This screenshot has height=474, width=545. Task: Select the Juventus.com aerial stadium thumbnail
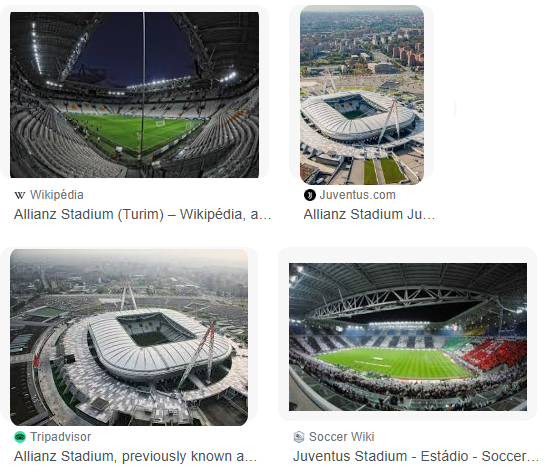pos(362,95)
